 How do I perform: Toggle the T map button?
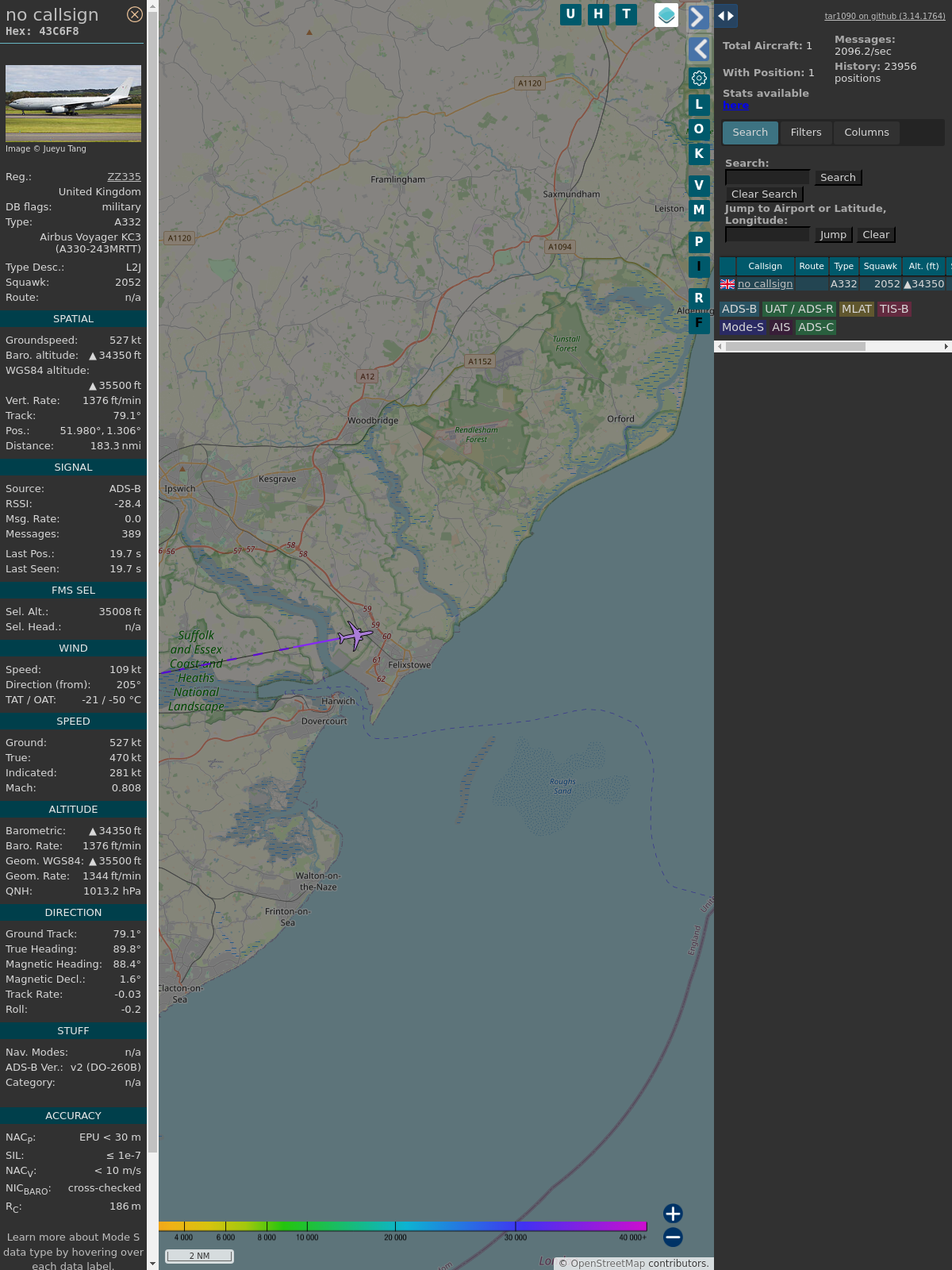coord(626,14)
